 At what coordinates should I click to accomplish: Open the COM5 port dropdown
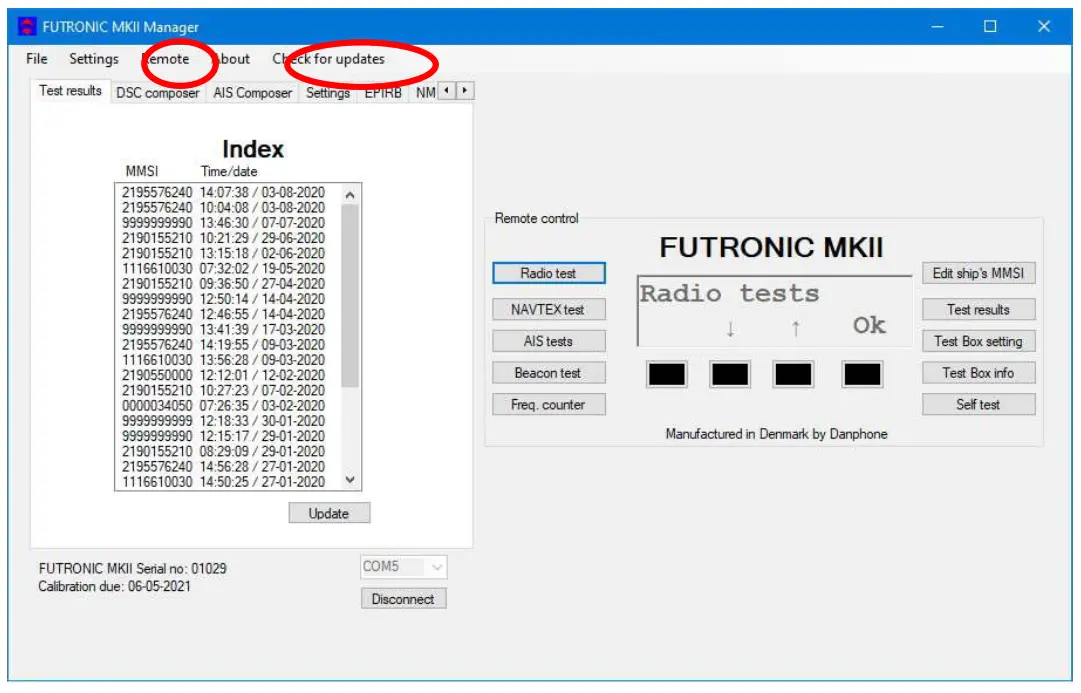(x=437, y=567)
